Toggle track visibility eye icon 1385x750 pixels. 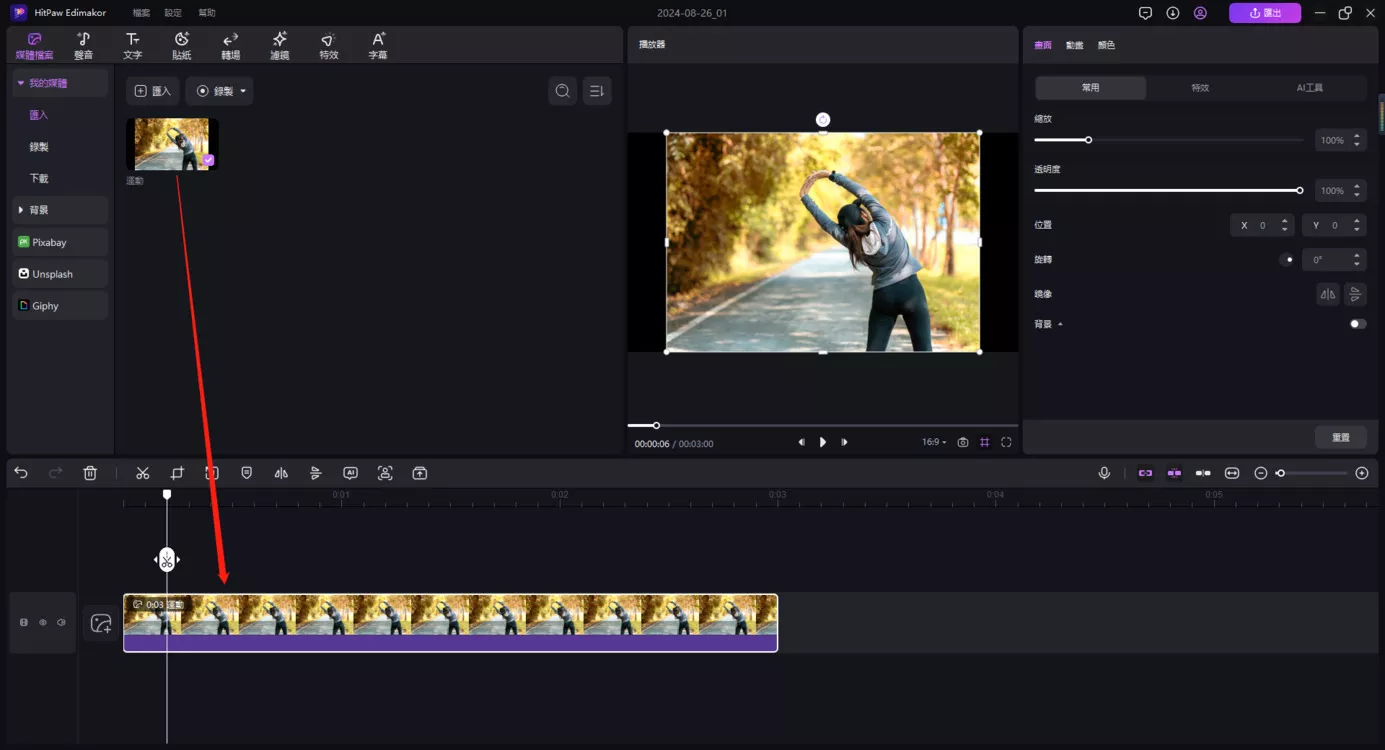[43, 623]
